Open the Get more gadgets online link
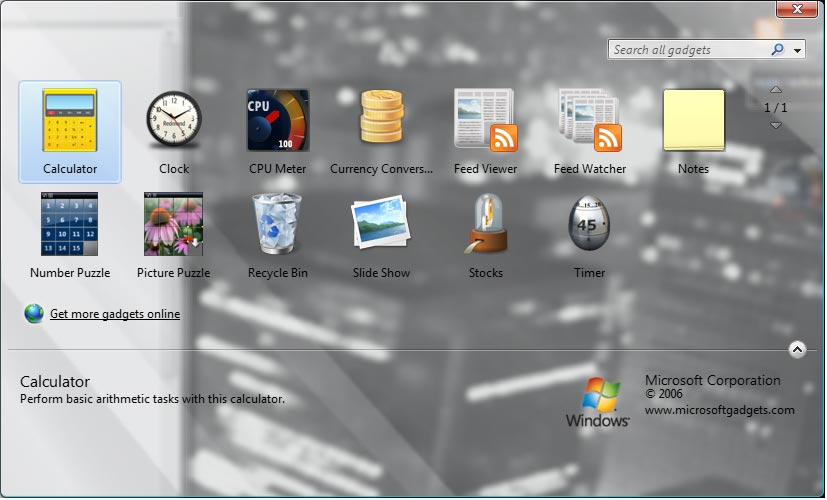The image size is (827, 500). pyautogui.click(x=115, y=314)
